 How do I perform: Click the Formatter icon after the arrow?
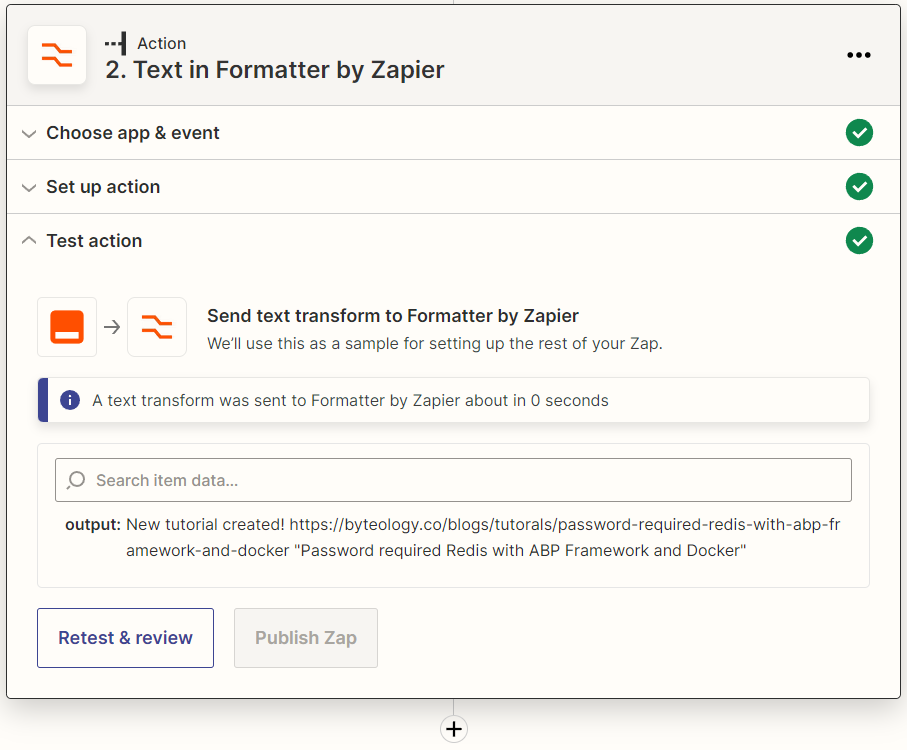[x=157, y=327]
